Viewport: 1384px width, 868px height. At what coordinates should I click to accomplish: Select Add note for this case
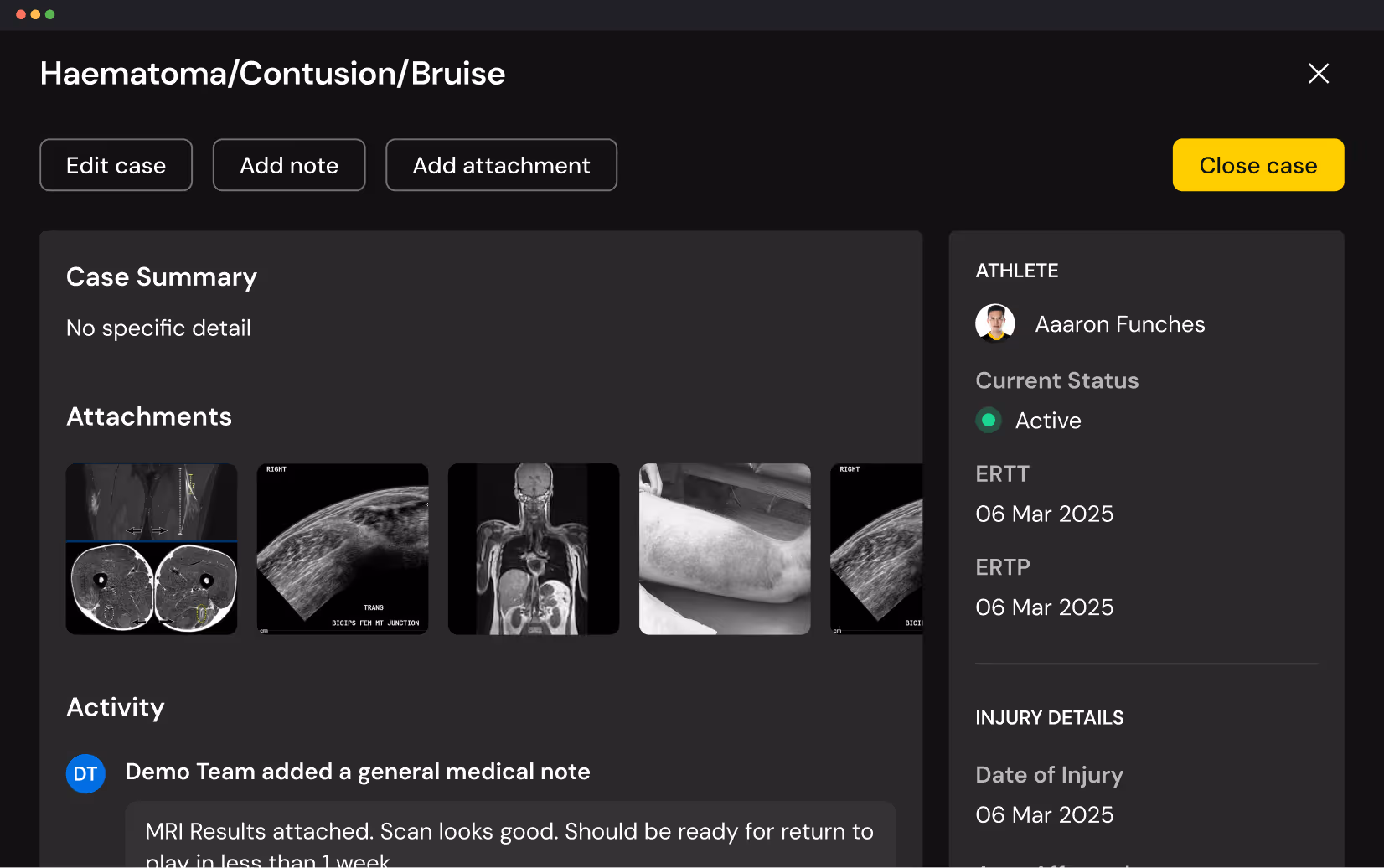[x=288, y=165]
